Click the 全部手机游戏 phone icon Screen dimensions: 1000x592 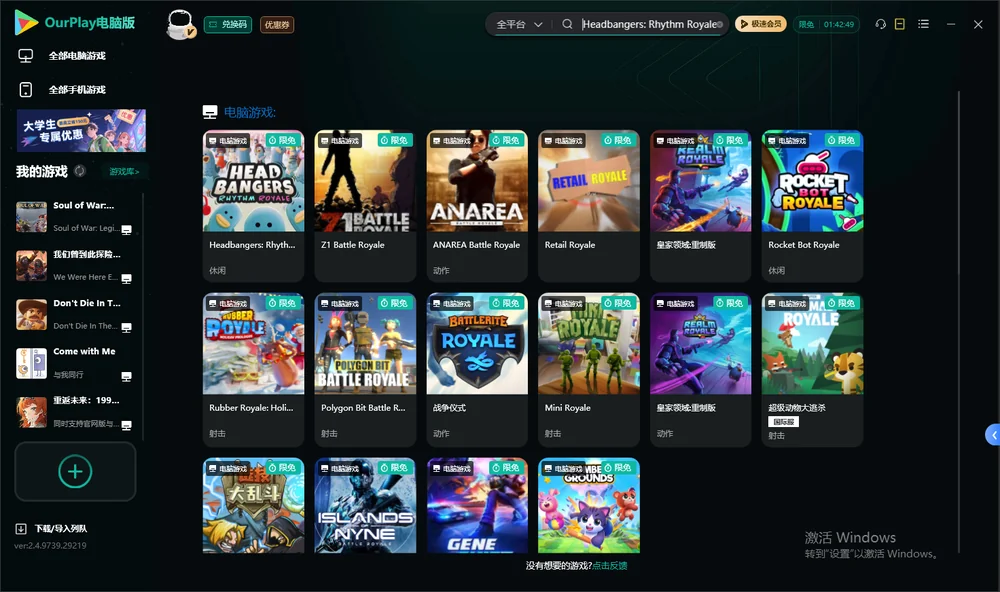[x=26, y=90]
